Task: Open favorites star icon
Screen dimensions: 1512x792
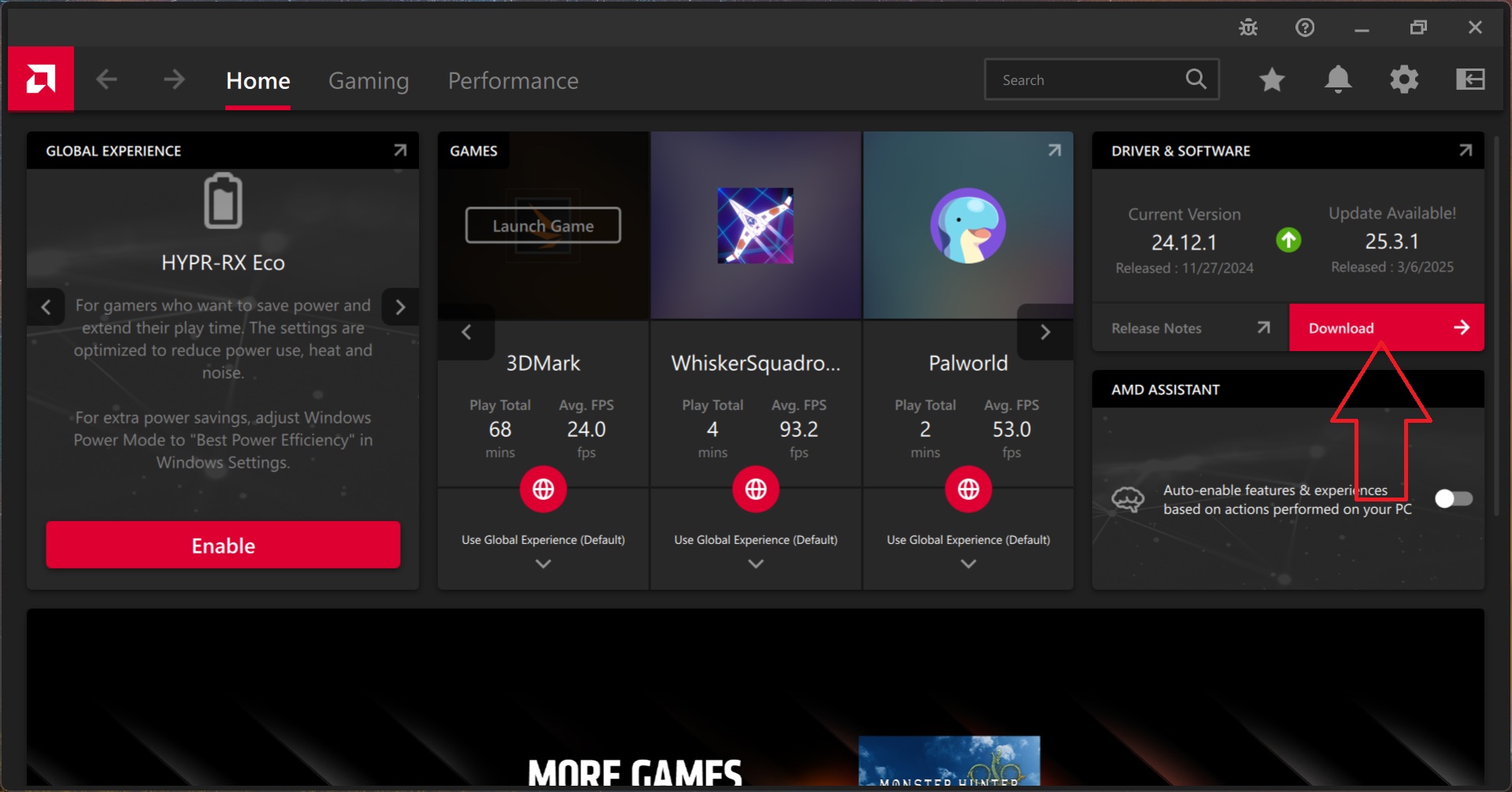Action: coord(1272,80)
